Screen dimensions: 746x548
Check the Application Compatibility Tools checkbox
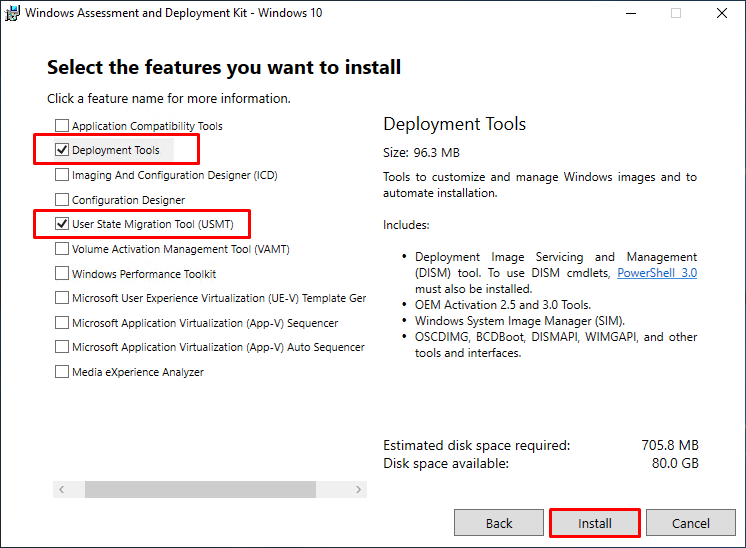(x=62, y=126)
